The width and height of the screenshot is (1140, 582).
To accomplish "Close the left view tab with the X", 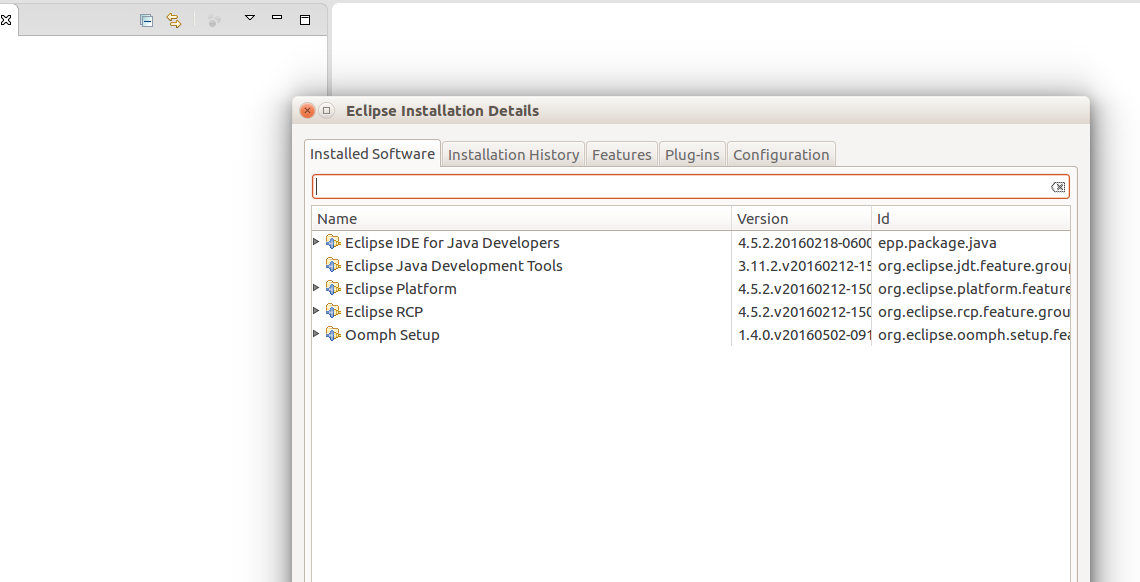I will tap(6, 20).
